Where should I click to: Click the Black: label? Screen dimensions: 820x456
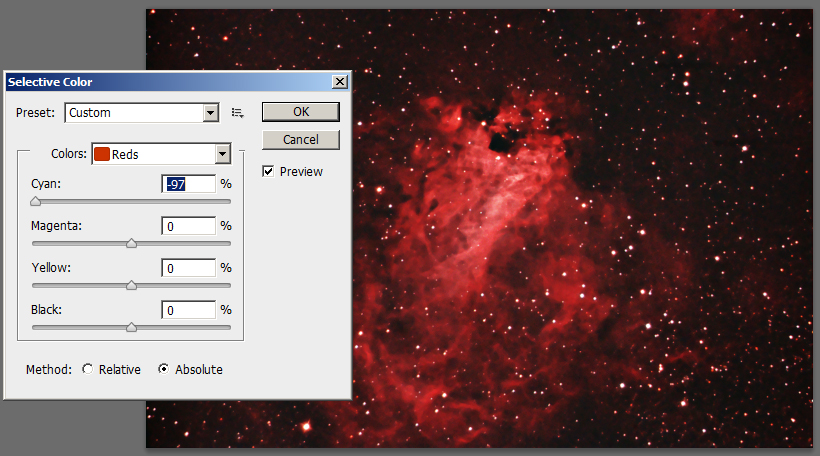tap(46, 310)
